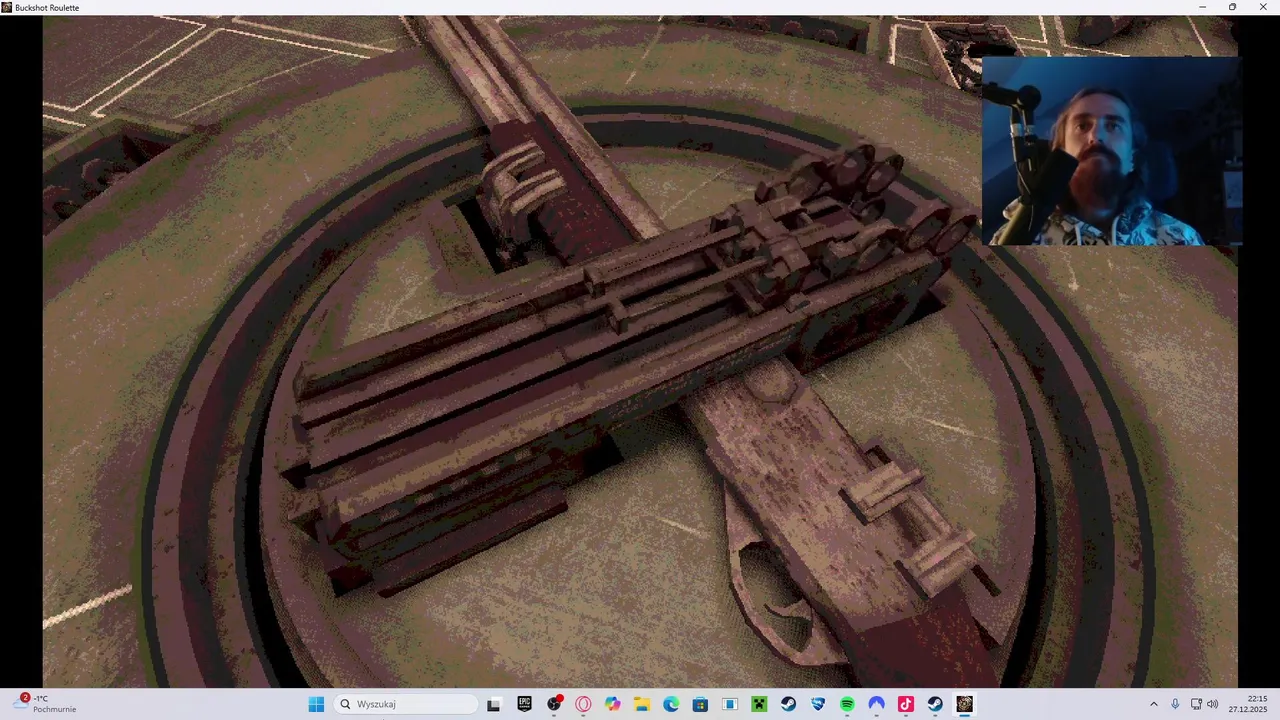This screenshot has width=1280, height=720.
Task: Expand the hidden system tray icons
Action: click(1153, 704)
